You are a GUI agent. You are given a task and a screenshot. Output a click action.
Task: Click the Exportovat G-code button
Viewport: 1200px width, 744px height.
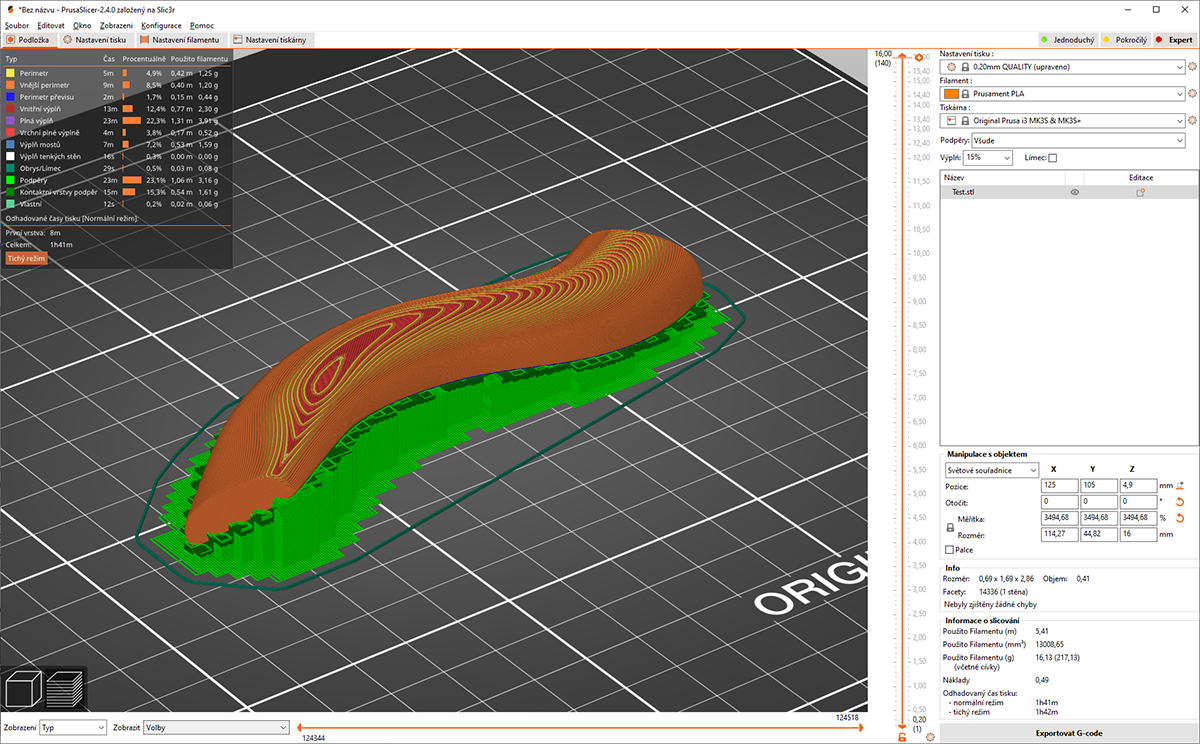click(1069, 733)
